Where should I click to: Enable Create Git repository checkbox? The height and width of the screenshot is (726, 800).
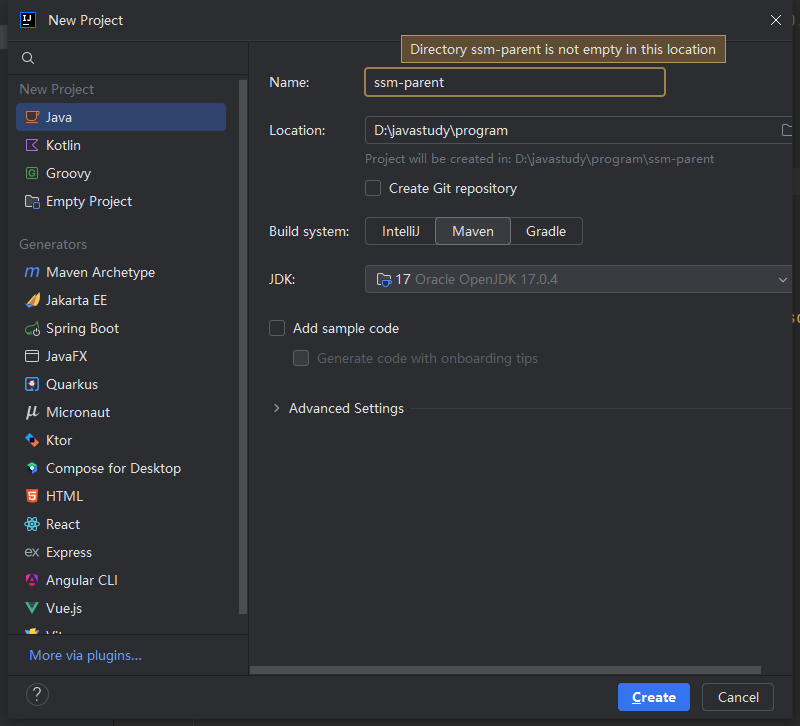pyautogui.click(x=373, y=188)
